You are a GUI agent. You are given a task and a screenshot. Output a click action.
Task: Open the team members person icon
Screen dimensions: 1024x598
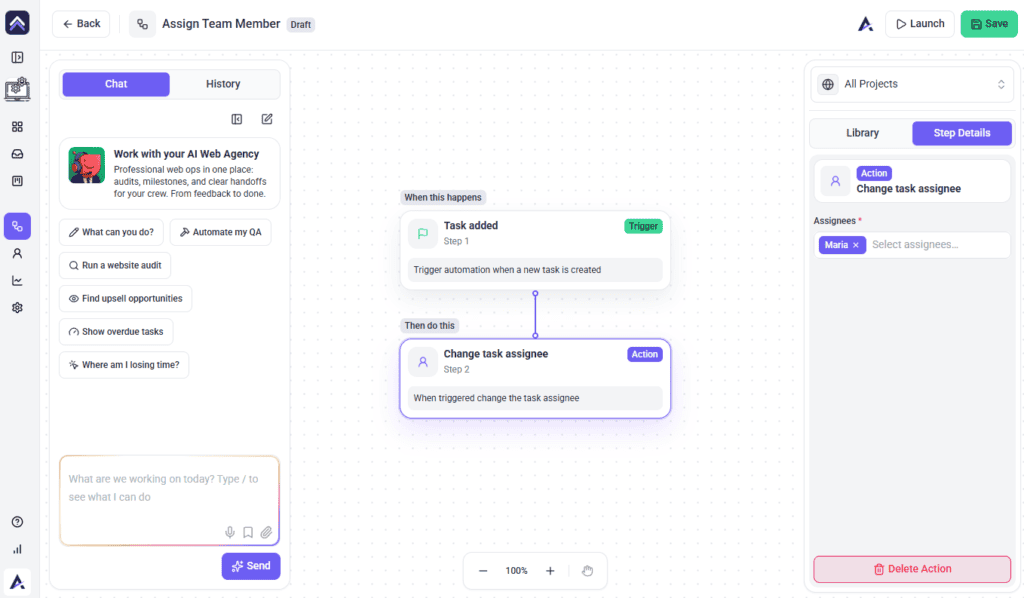point(18,253)
